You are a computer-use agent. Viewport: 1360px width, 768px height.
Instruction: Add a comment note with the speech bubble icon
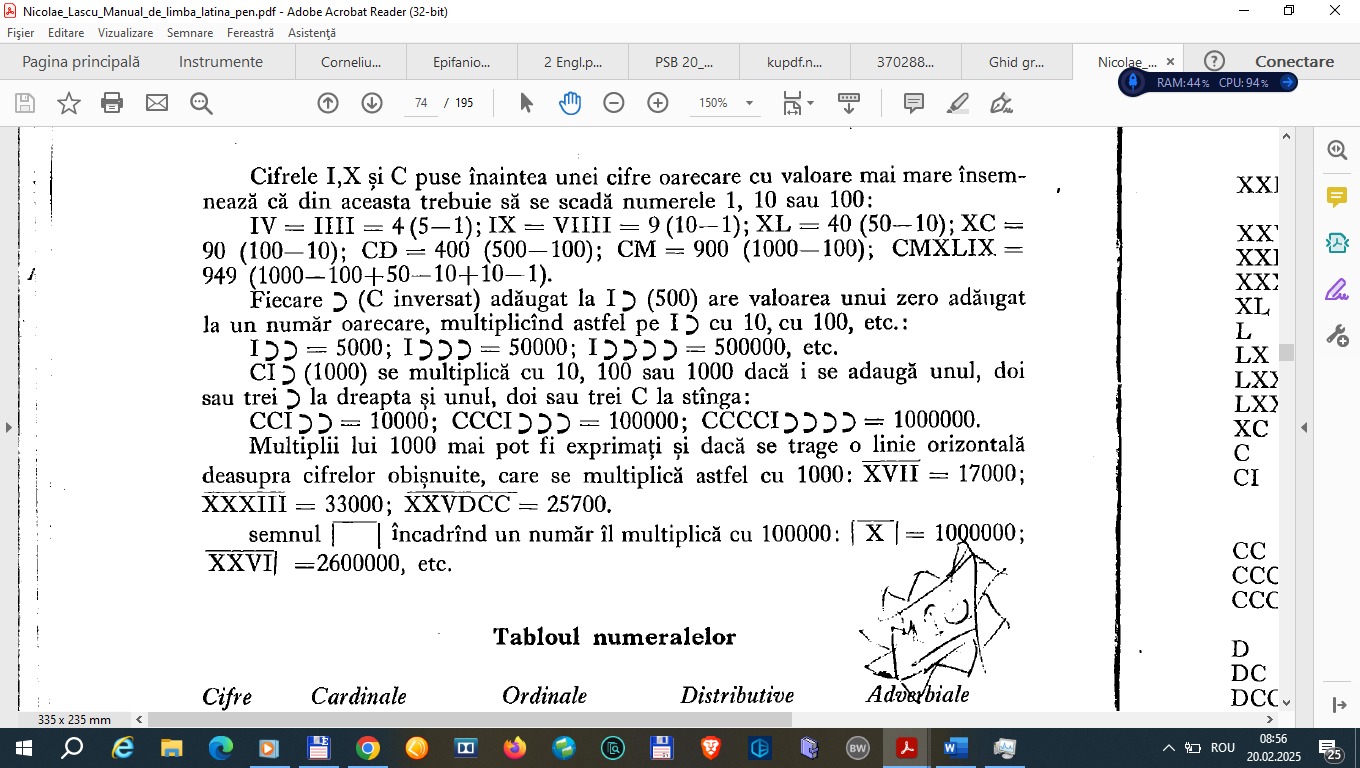tap(914, 103)
